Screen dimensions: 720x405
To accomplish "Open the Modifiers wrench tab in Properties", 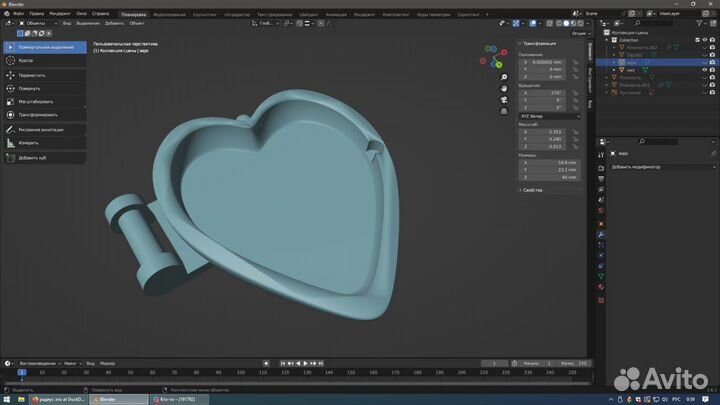I will [x=601, y=235].
